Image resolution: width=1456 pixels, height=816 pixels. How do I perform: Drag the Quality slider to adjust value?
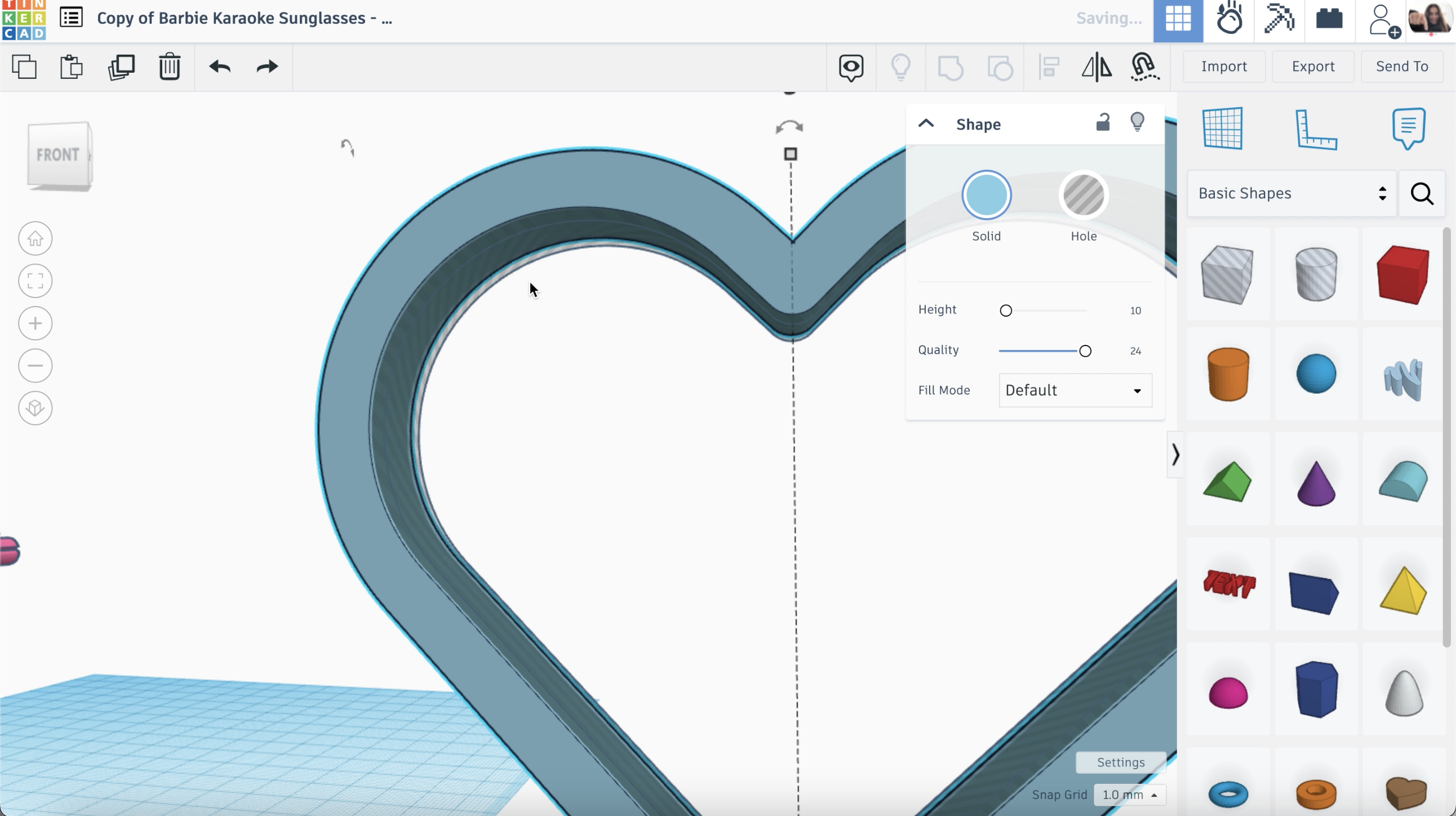pyautogui.click(x=1085, y=350)
